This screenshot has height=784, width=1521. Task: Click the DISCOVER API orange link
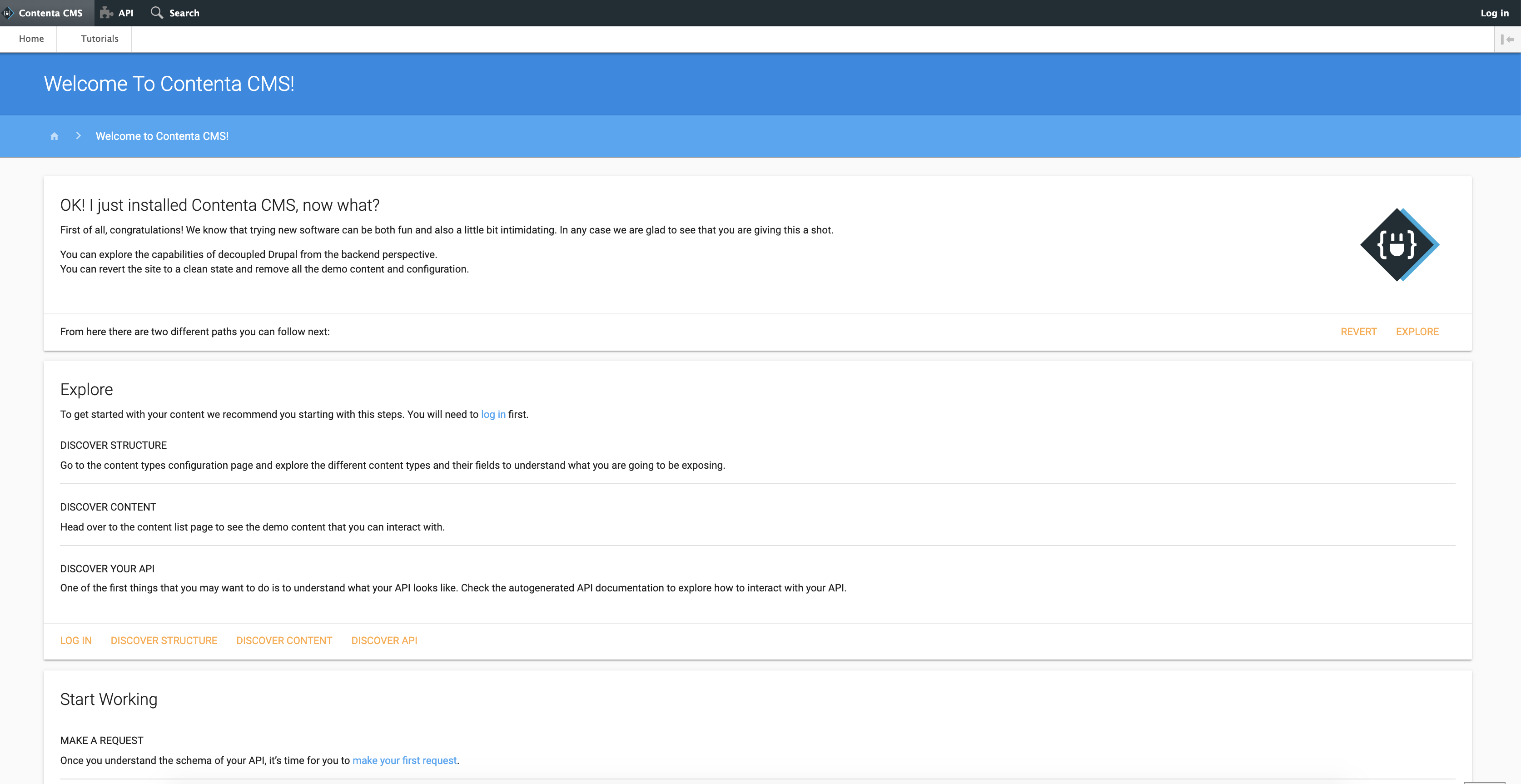tap(383, 640)
